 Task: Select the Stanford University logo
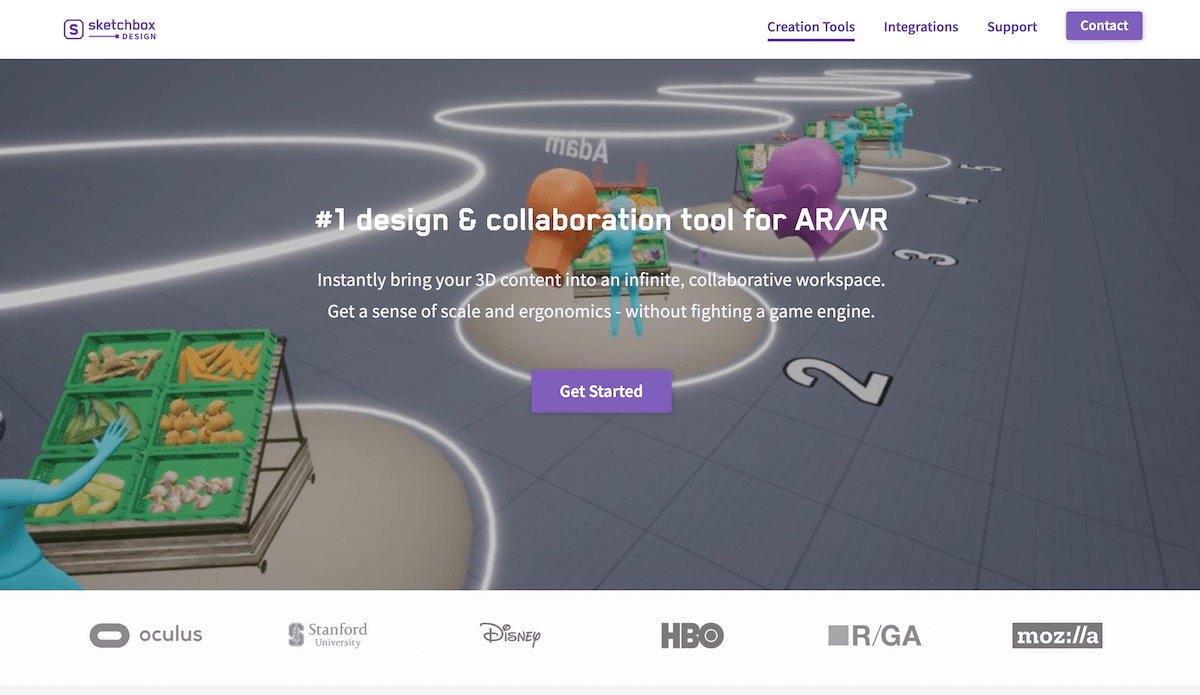click(328, 634)
